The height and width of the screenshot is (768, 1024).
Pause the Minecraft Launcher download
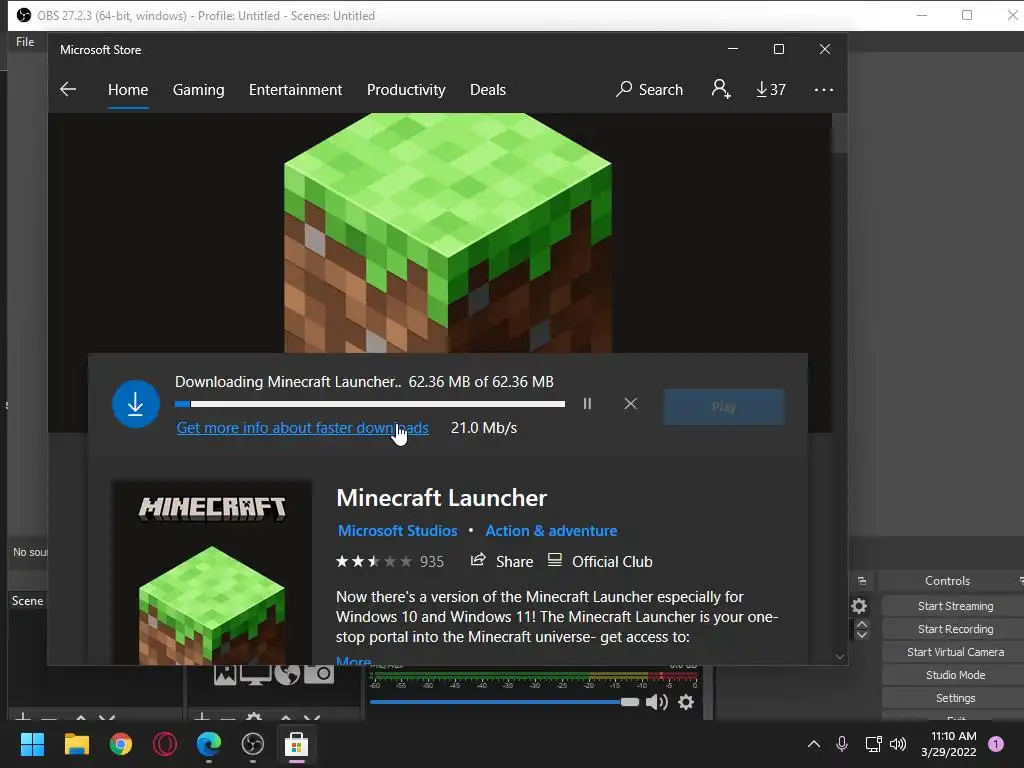[x=587, y=404]
